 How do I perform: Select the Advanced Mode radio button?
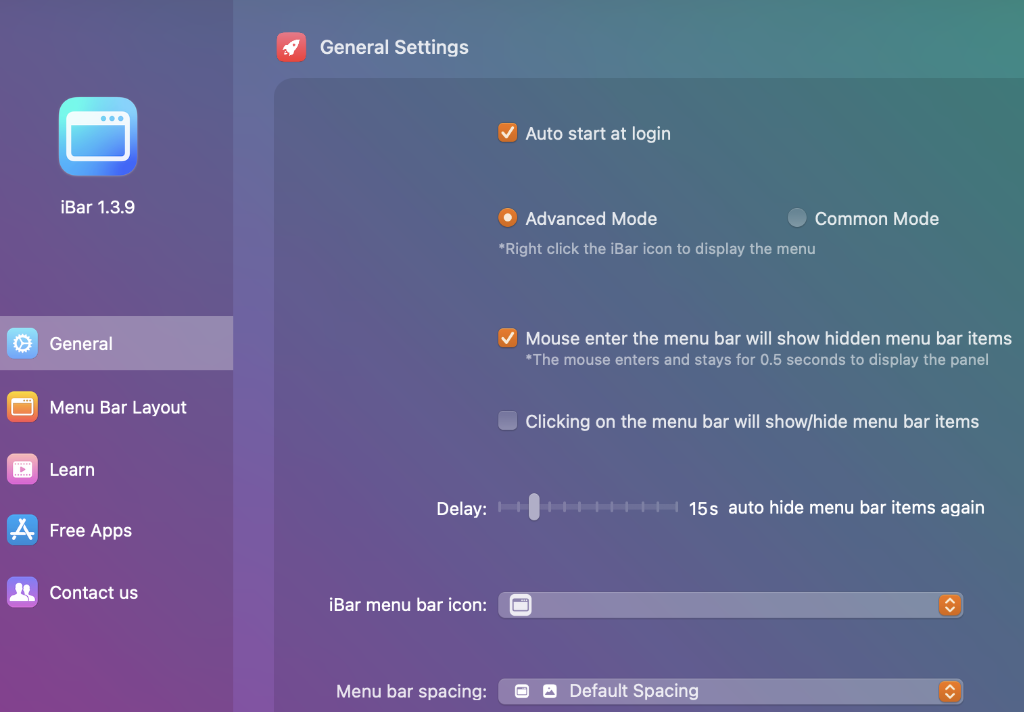point(508,218)
